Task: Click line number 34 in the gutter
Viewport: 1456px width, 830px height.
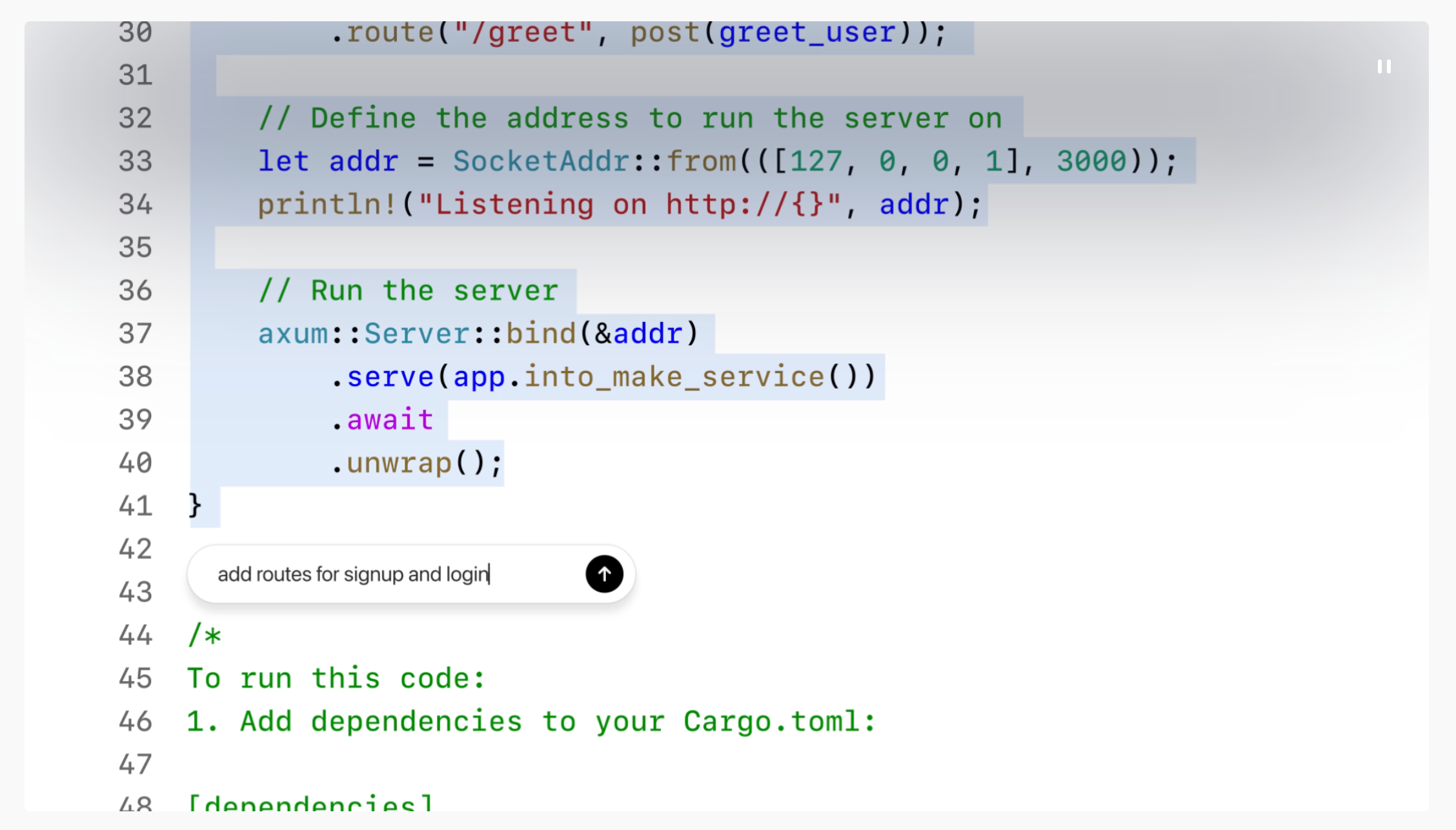Action: 136,205
